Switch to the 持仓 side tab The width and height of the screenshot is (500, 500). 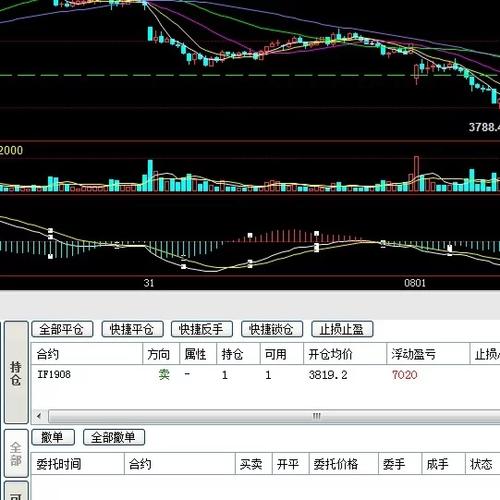(16, 372)
